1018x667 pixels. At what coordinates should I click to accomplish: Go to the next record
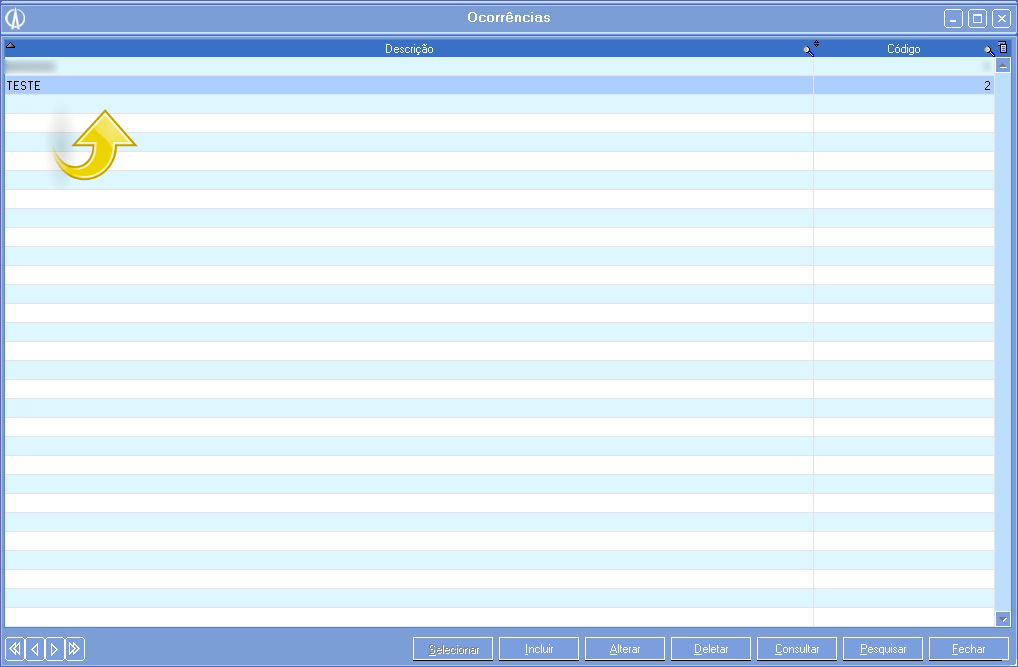55,649
